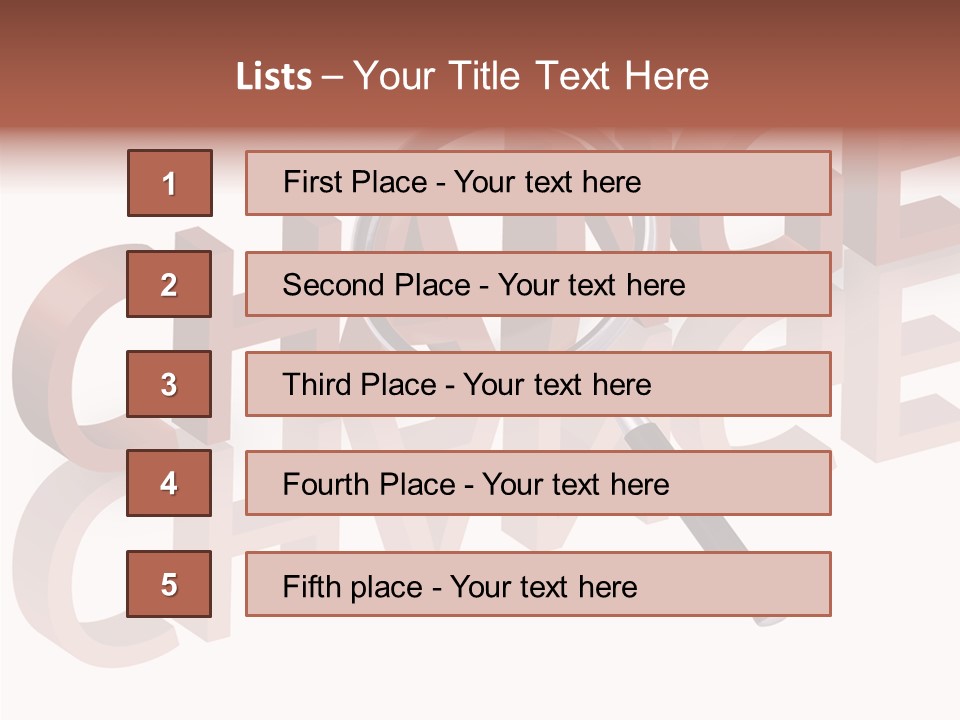
Task: Click Your text here in first row
Action: coord(547,182)
